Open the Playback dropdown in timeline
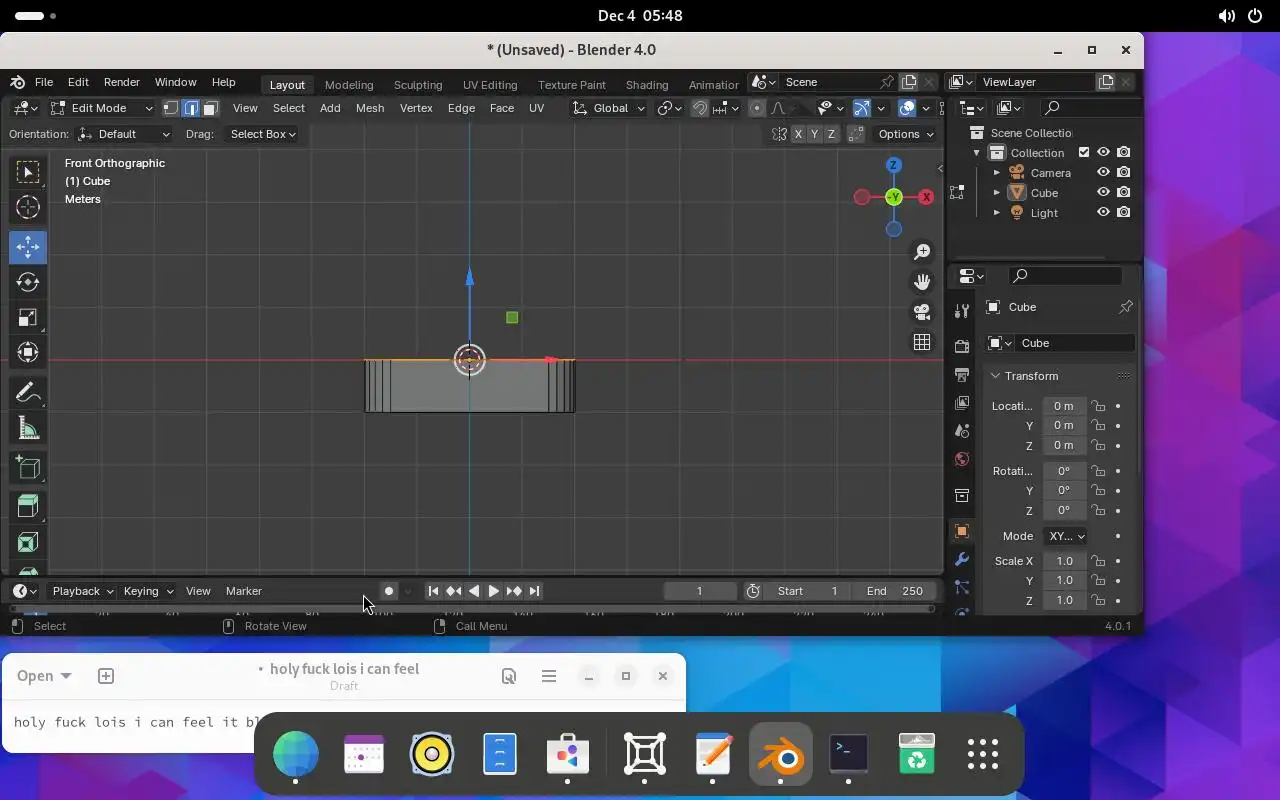This screenshot has height=800, width=1280. (82, 591)
